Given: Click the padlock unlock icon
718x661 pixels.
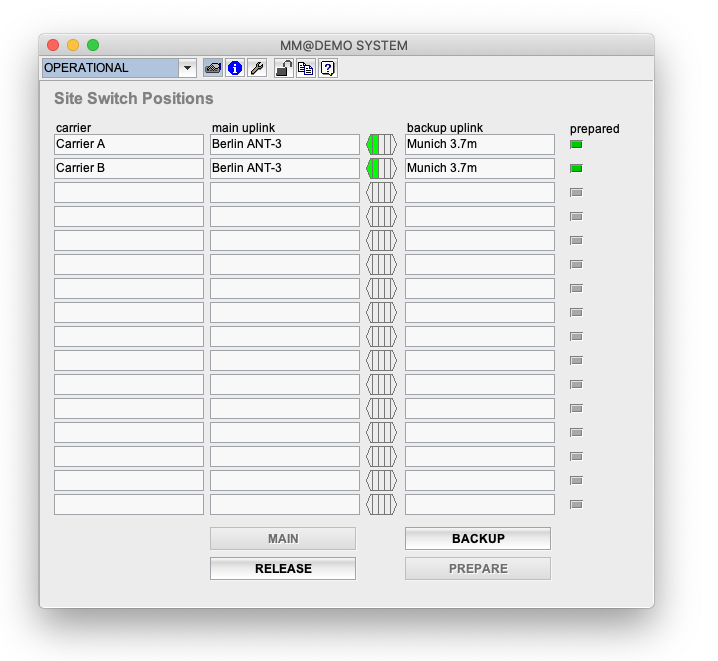Looking at the screenshot, I should click(284, 68).
